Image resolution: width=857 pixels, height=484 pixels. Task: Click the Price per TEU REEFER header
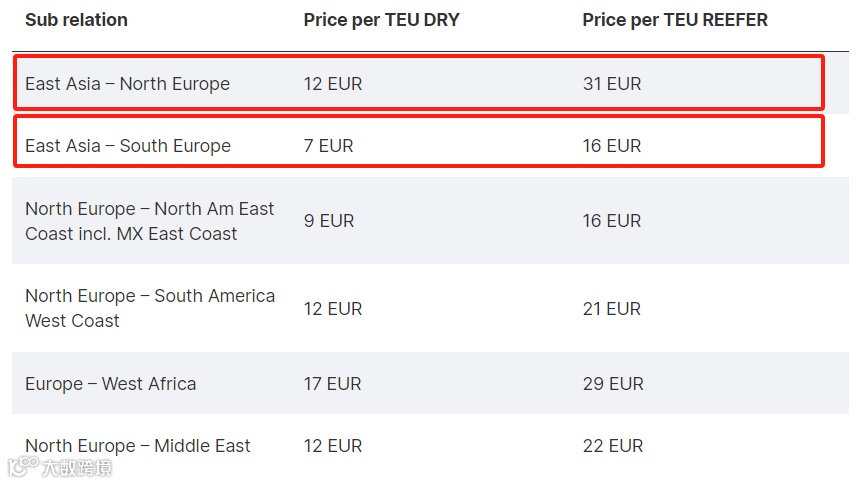tap(675, 20)
